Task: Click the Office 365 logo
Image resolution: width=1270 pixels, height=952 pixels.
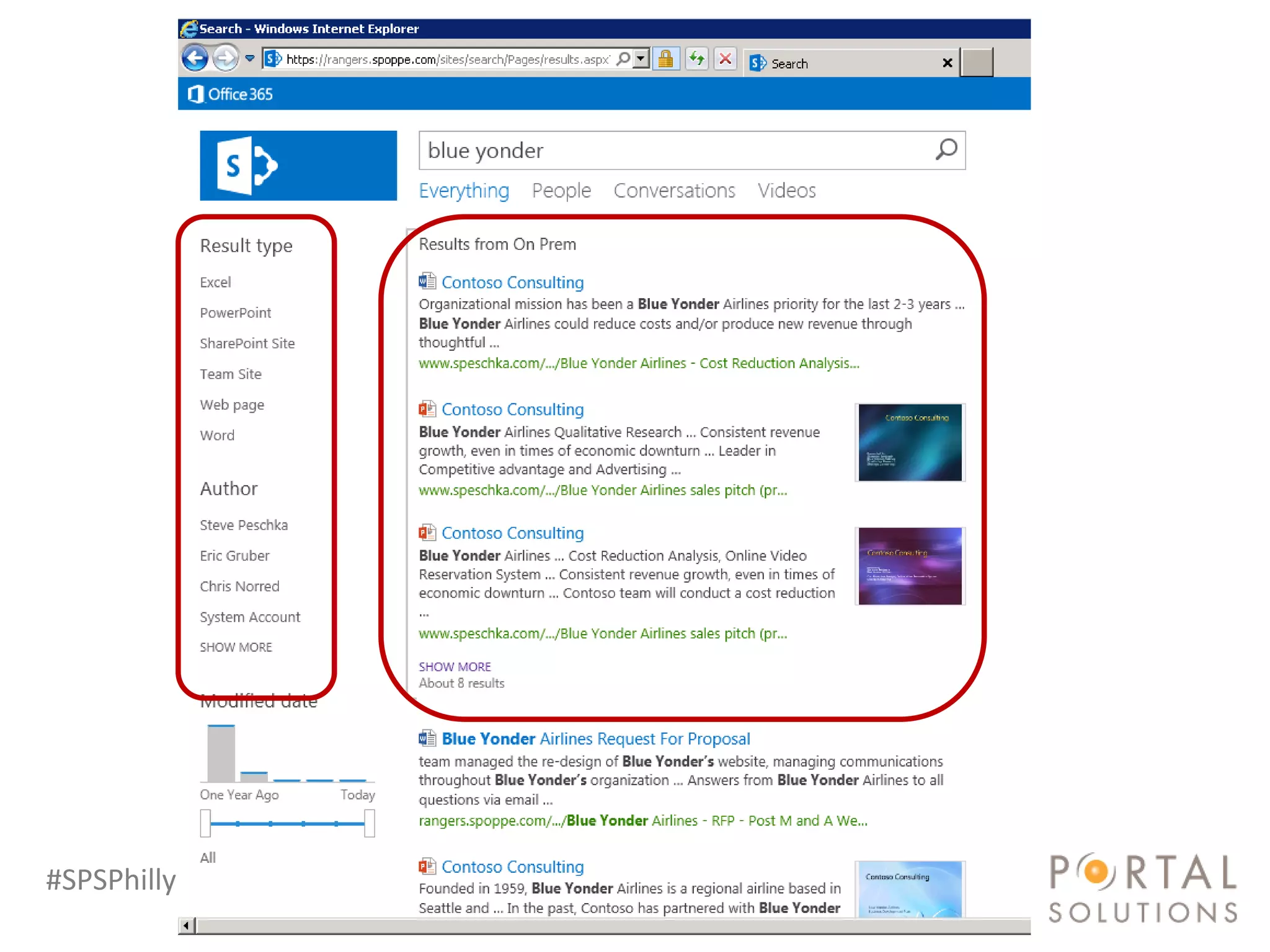Action: click(x=231, y=94)
